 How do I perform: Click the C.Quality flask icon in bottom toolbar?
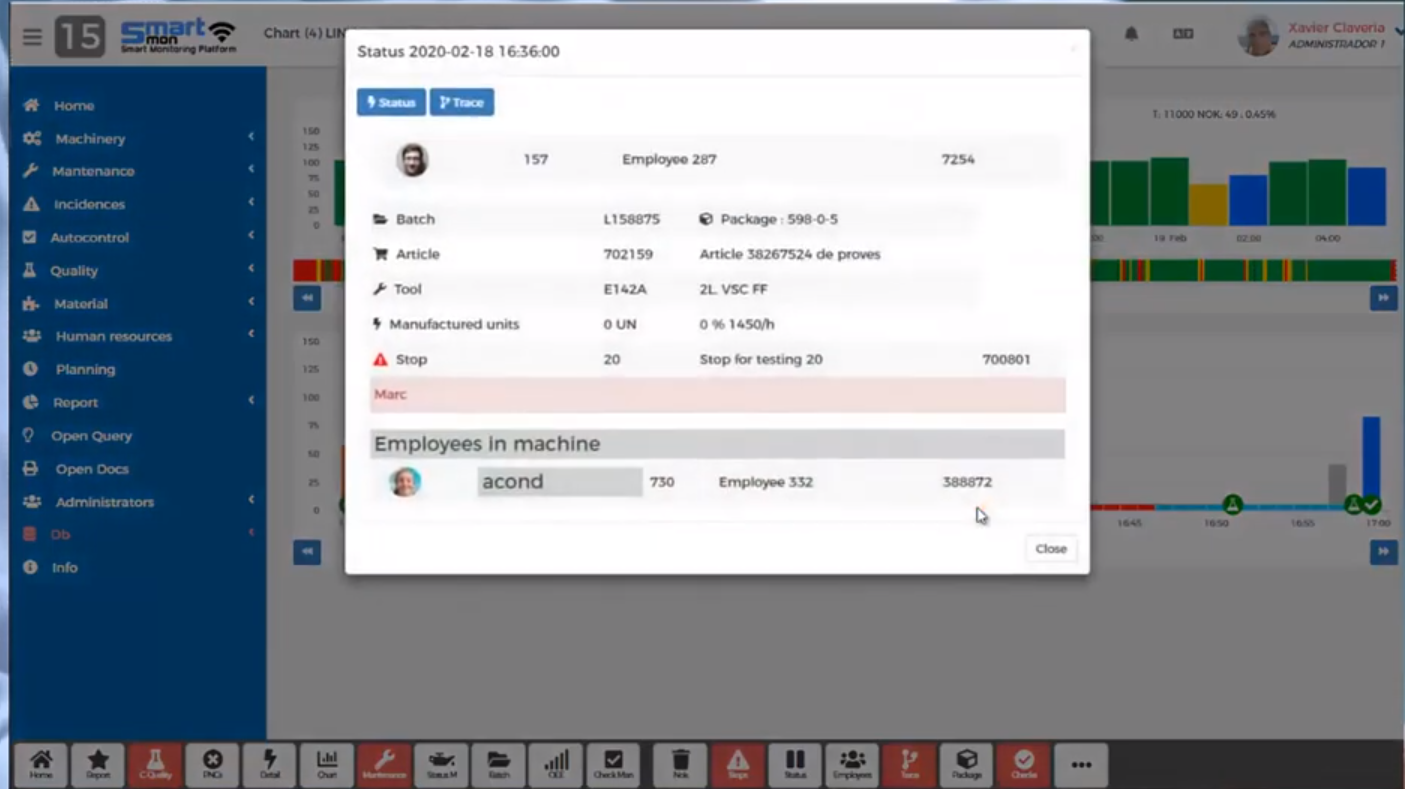(x=155, y=765)
